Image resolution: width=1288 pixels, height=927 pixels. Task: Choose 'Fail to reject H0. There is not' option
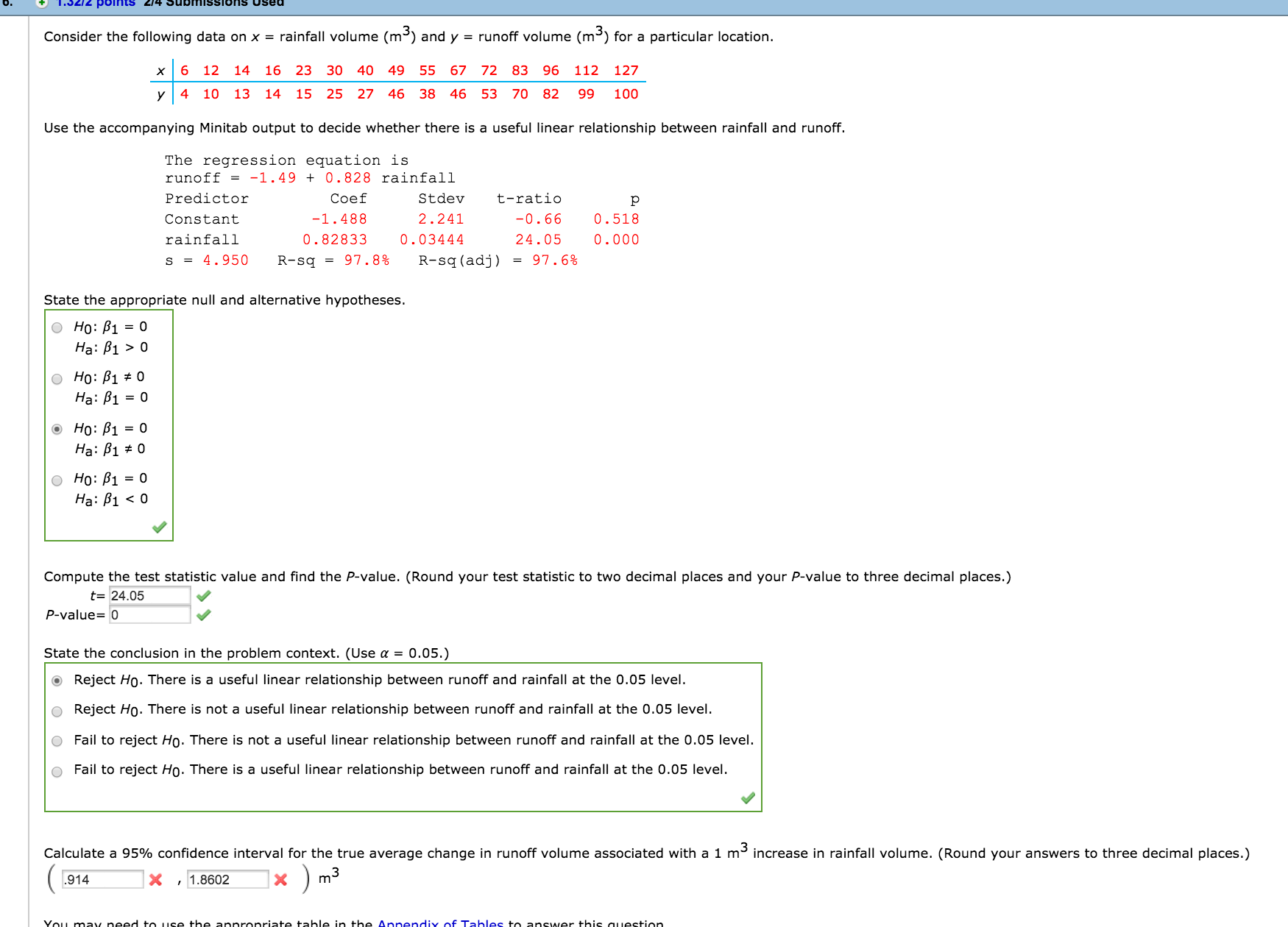[57, 742]
